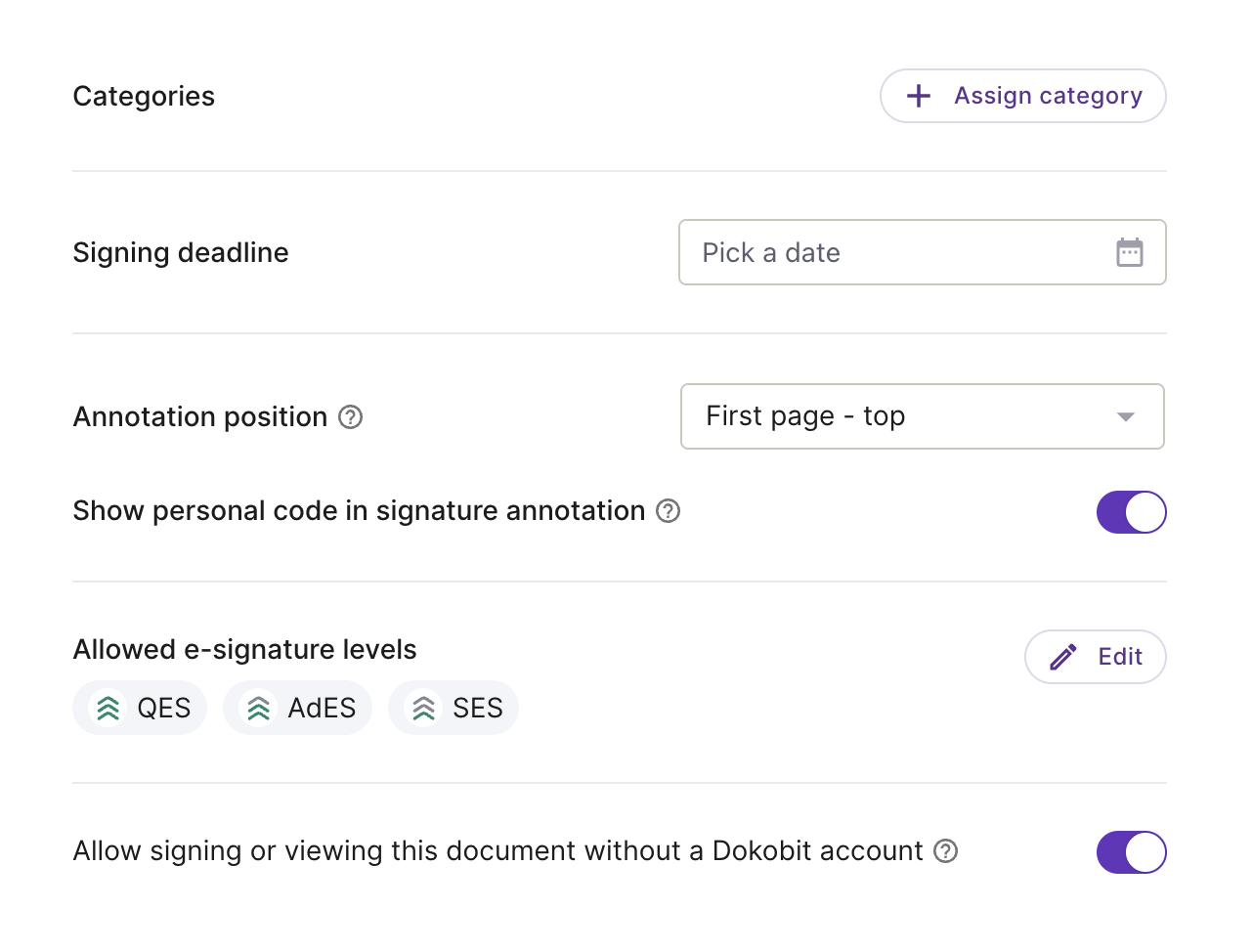
Task: Click the Assign category button
Action: click(x=1022, y=96)
